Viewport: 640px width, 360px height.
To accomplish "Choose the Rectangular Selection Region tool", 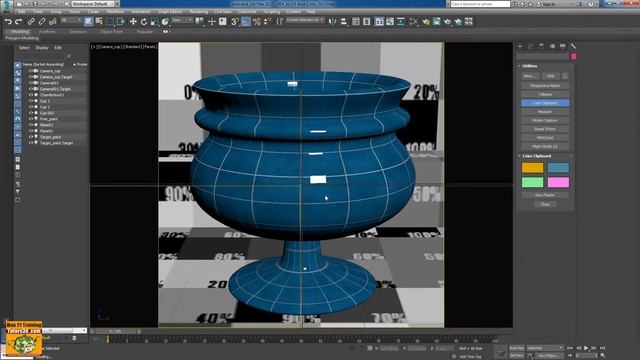I will [x=110, y=22].
